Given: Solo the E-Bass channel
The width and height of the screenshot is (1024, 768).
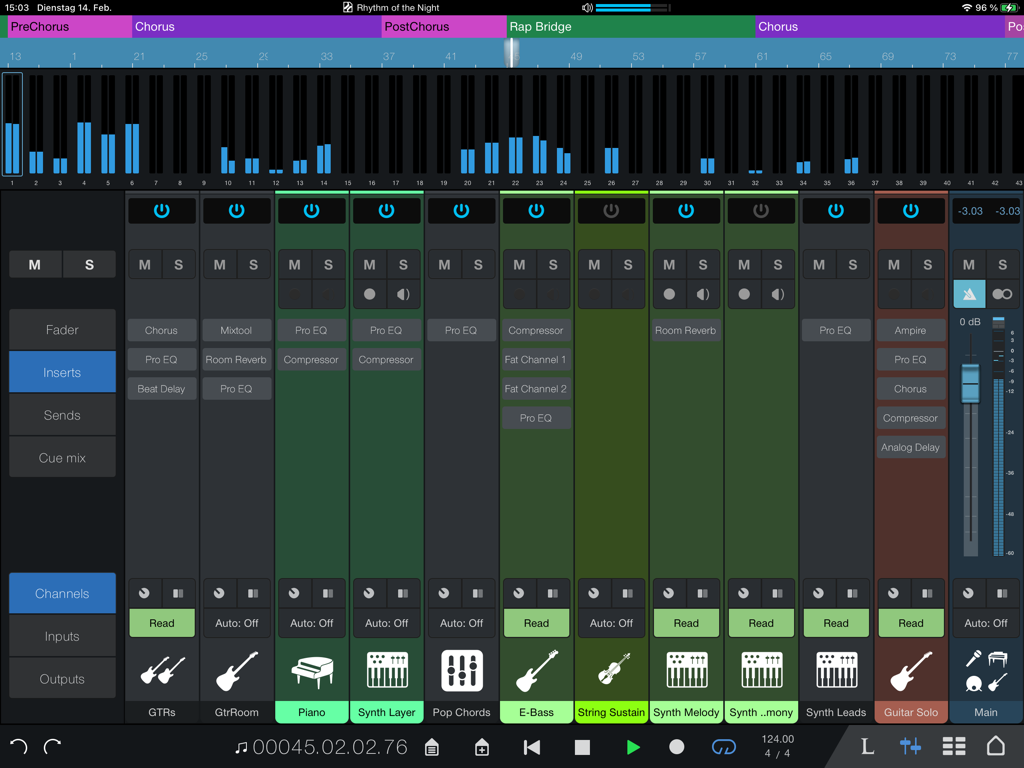Looking at the screenshot, I should (553, 264).
